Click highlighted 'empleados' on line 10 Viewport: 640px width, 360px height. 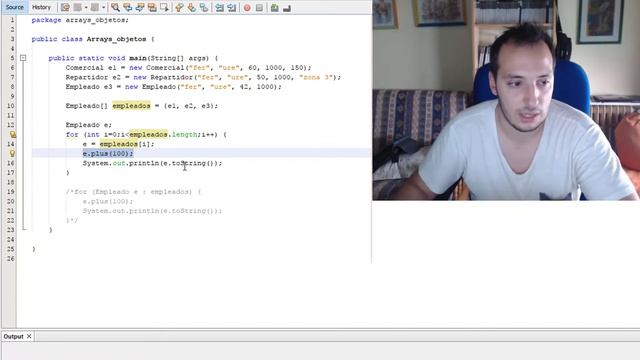pos(131,106)
